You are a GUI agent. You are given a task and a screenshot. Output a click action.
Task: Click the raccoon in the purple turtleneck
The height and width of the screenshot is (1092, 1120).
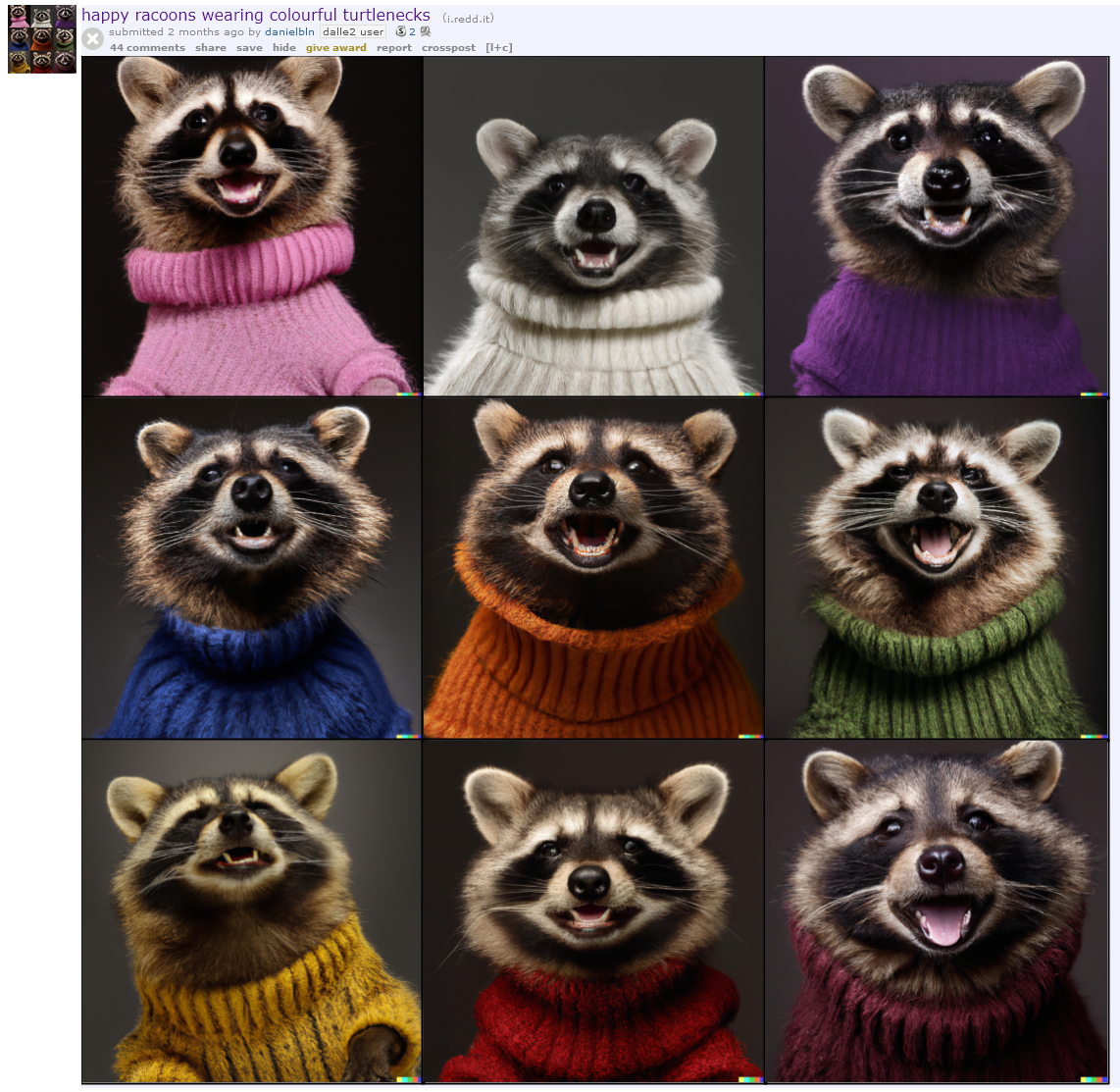coord(937,226)
